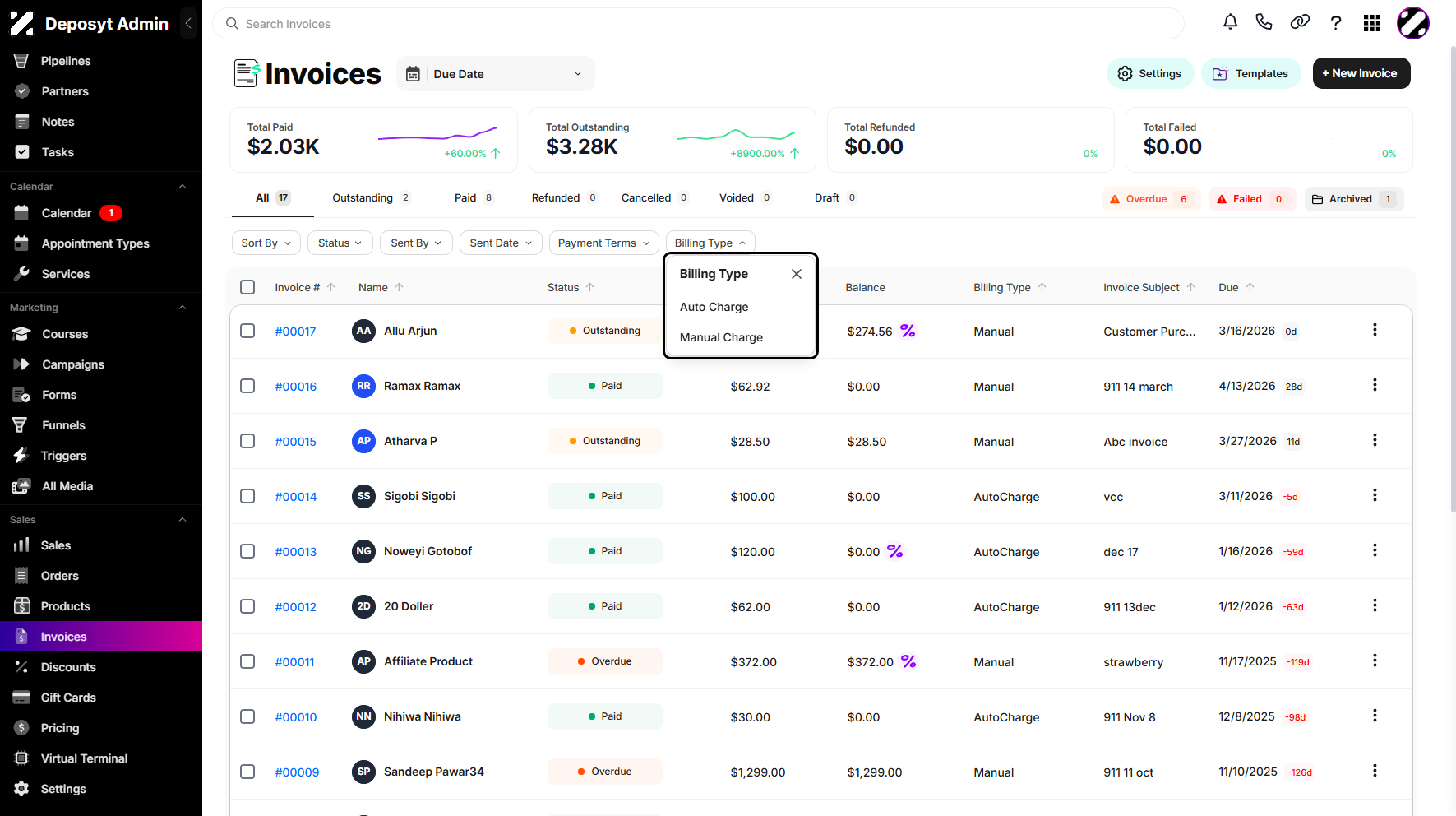This screenshot has width=1456, height=816.
Task: Collapse the sidebar with the arrow icon
Action: click(x=188, y=23)
